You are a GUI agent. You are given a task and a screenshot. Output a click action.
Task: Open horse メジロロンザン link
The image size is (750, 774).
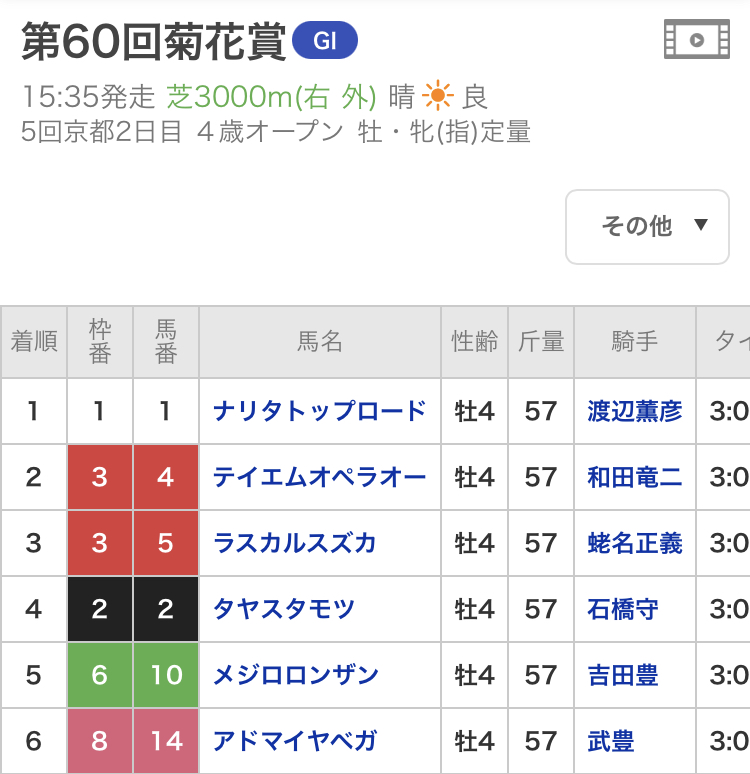[296, 675]
